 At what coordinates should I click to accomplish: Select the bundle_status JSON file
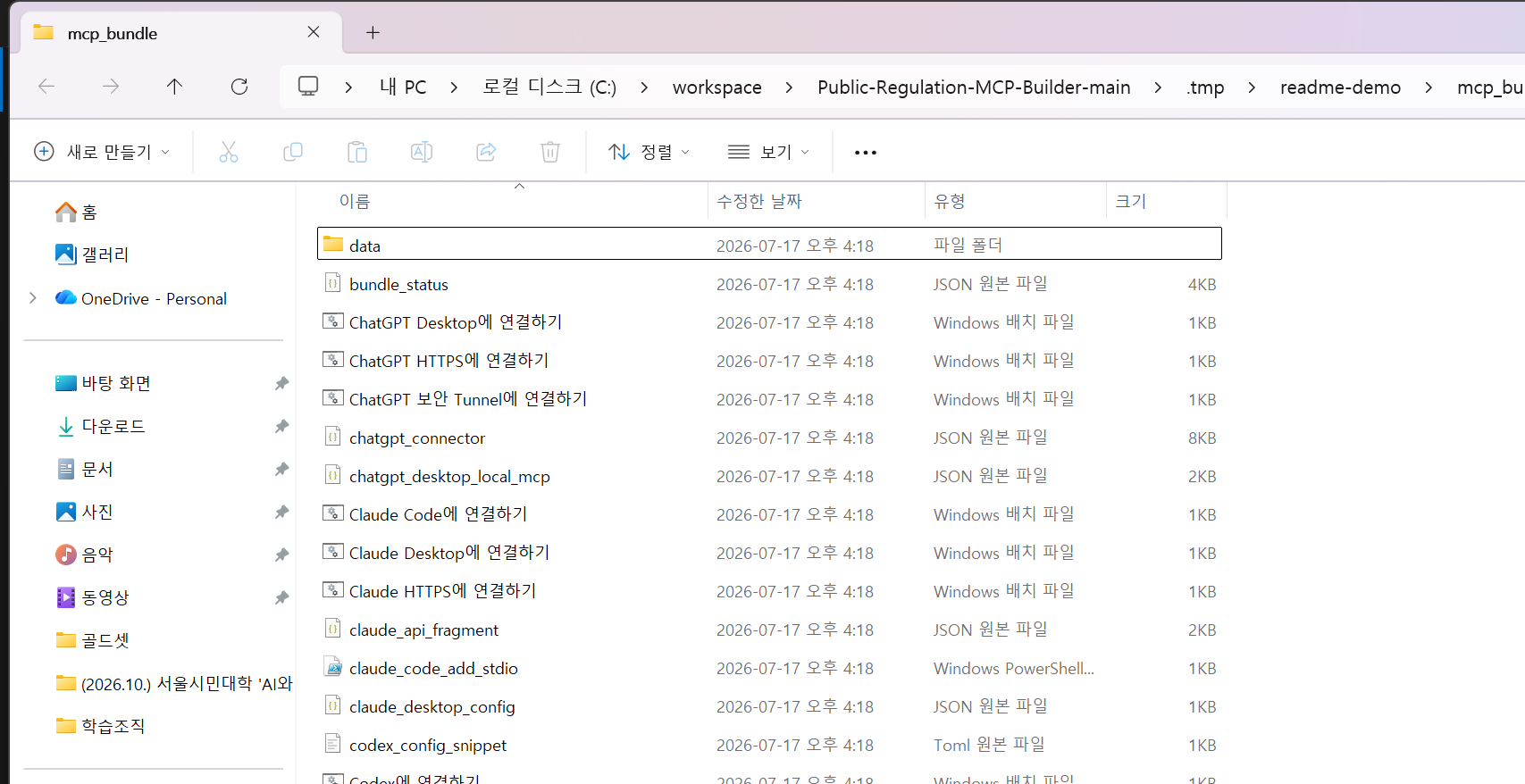coord(769,284)
